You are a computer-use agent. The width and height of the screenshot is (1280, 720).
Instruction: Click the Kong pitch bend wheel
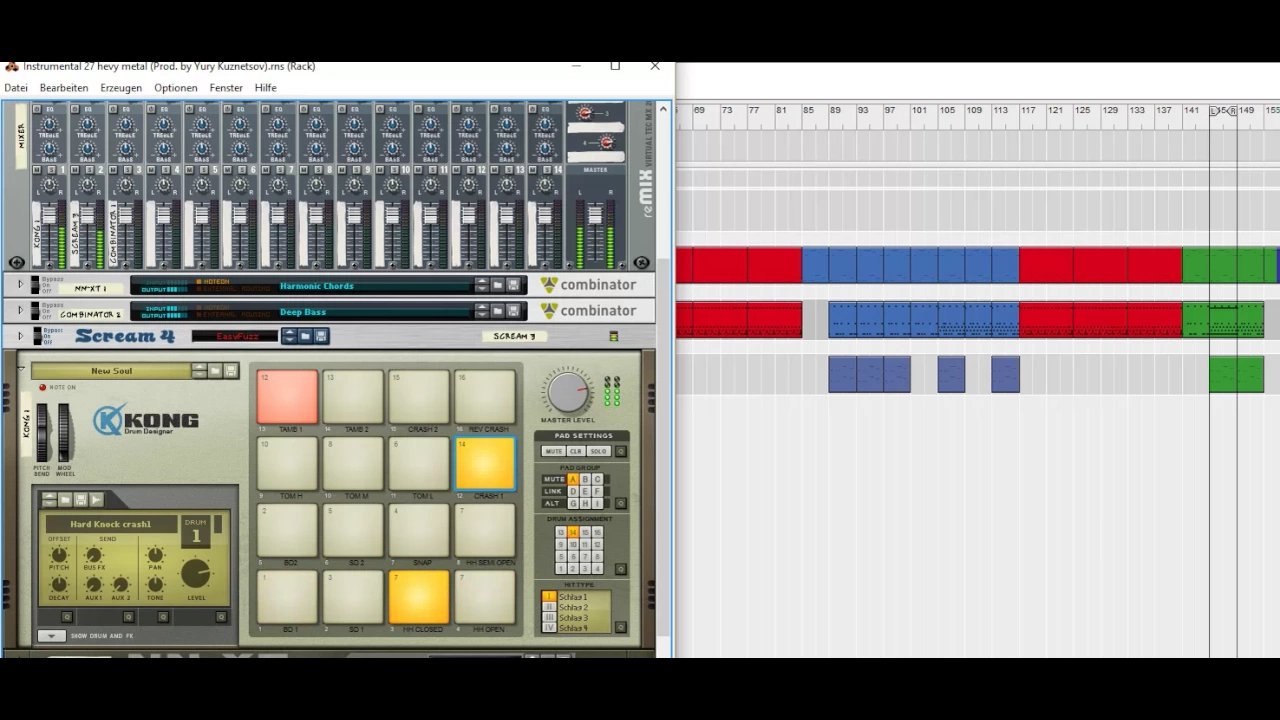[x=42, y=433]
